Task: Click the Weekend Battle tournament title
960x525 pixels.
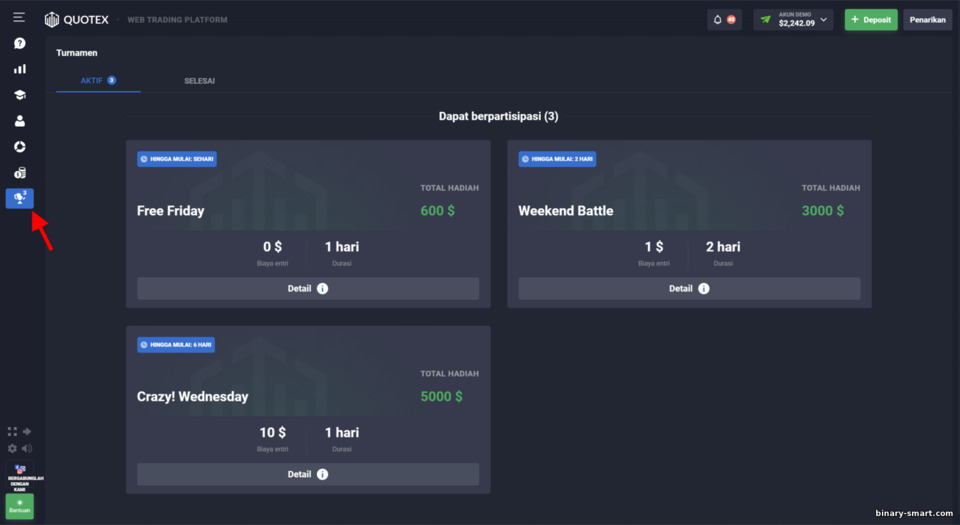Action: [x=566, y=210]
